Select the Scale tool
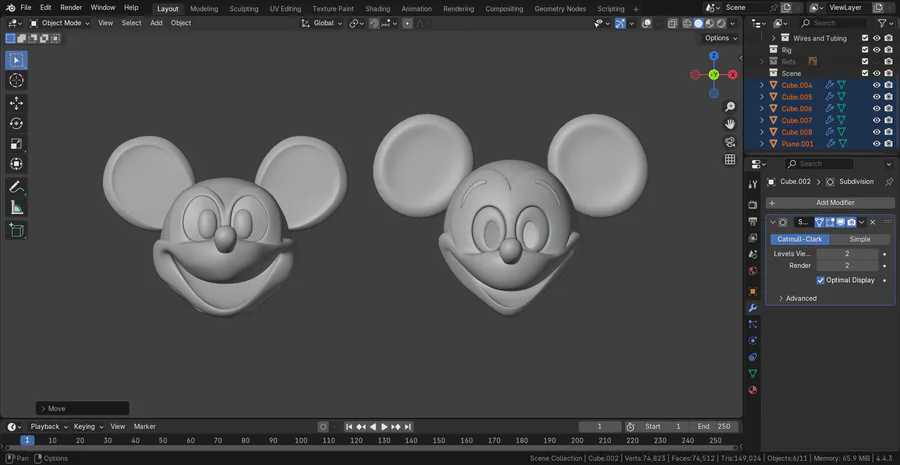900x465 pixels. [17, 144]
